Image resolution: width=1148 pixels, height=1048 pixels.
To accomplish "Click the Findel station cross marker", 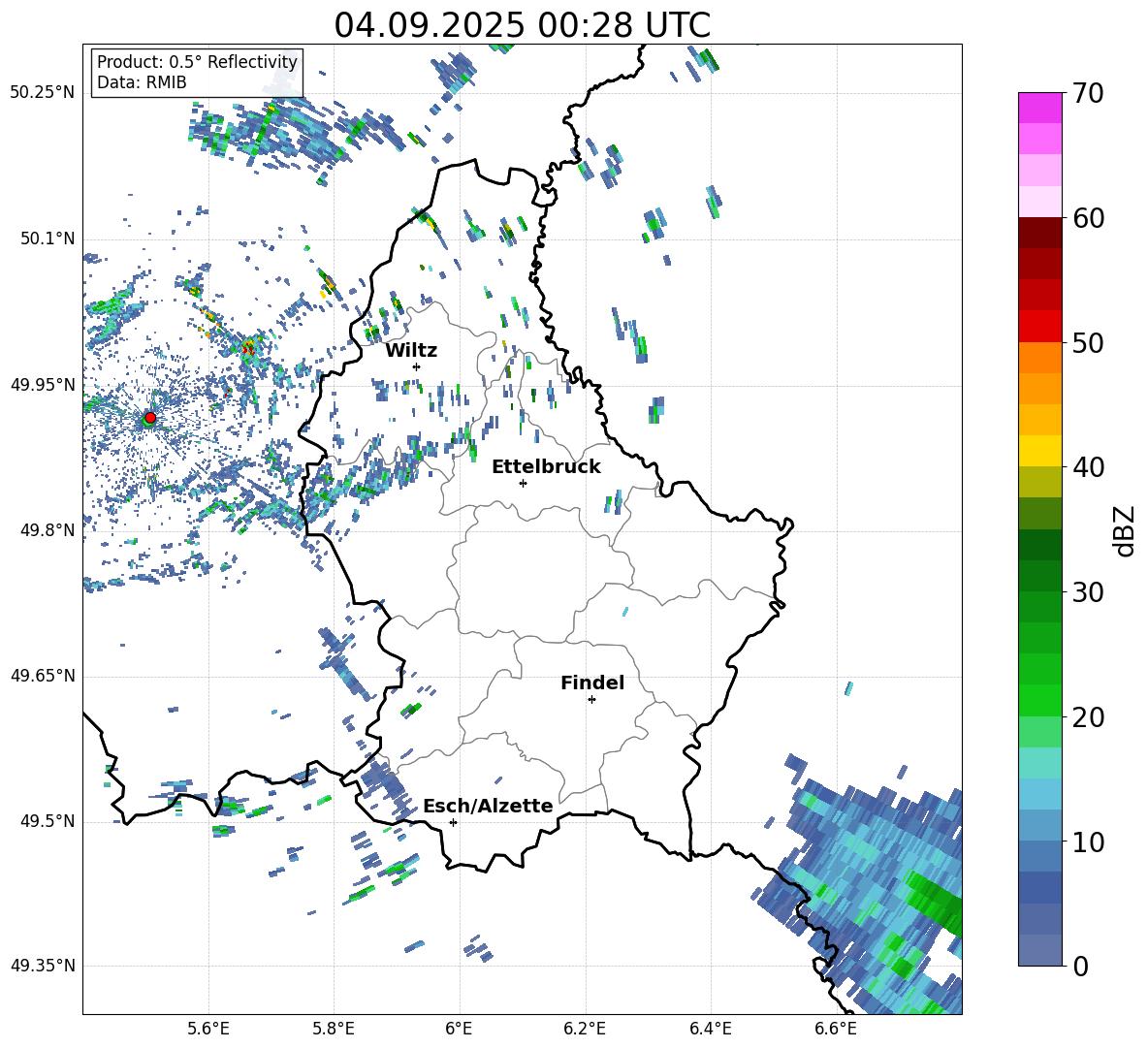I will (x=591, y=700).
